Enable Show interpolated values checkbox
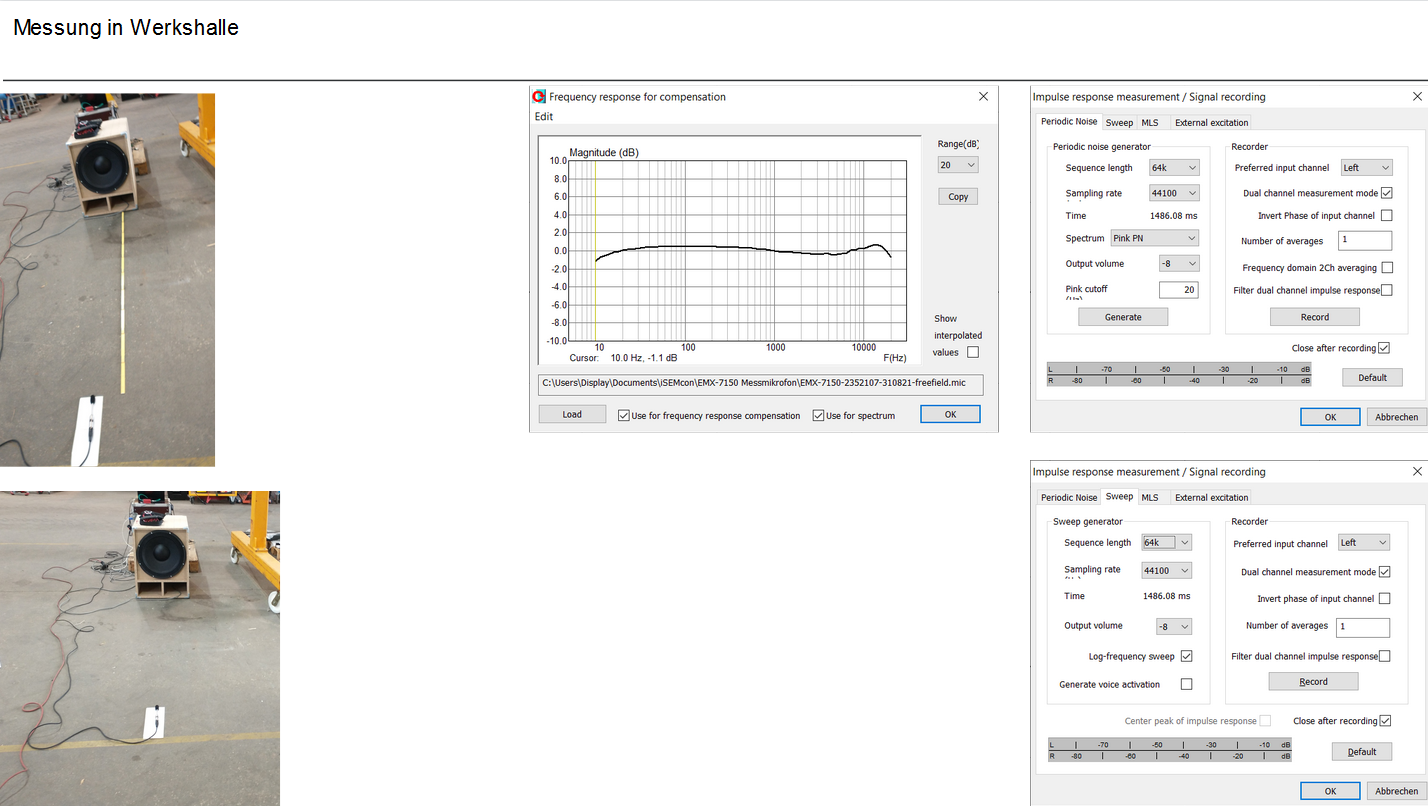1428x806 pixels. pyautogui.click(x=973, y=352)
